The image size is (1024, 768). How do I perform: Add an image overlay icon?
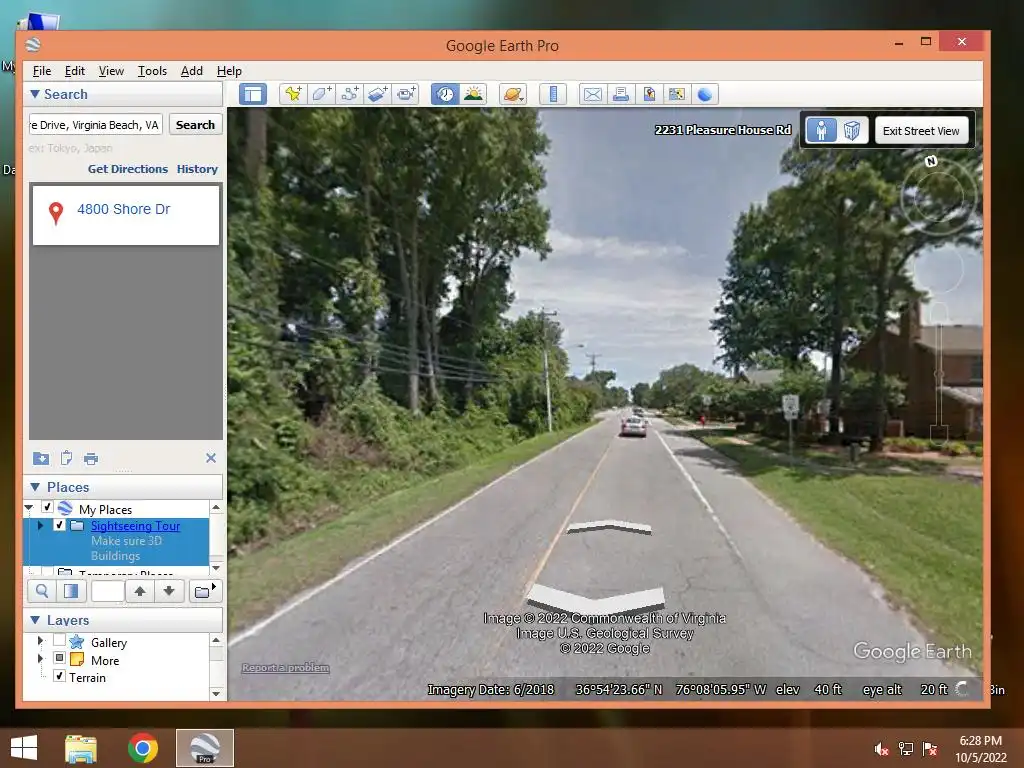[x=377, y=94]
